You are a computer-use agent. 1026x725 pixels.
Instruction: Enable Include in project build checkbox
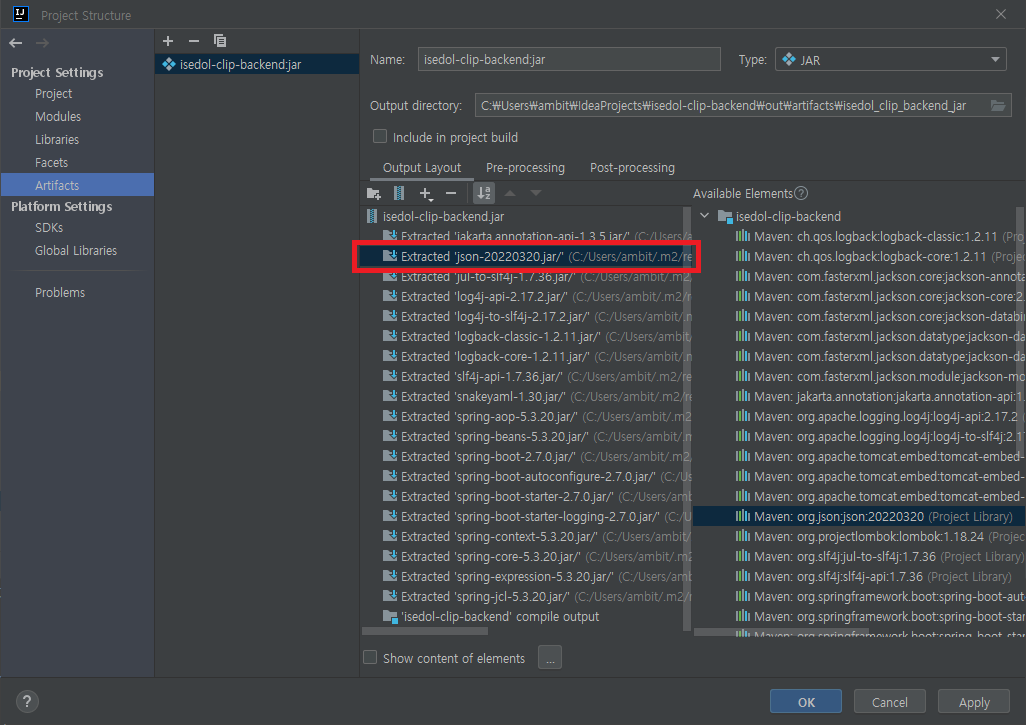coord(380,137)
